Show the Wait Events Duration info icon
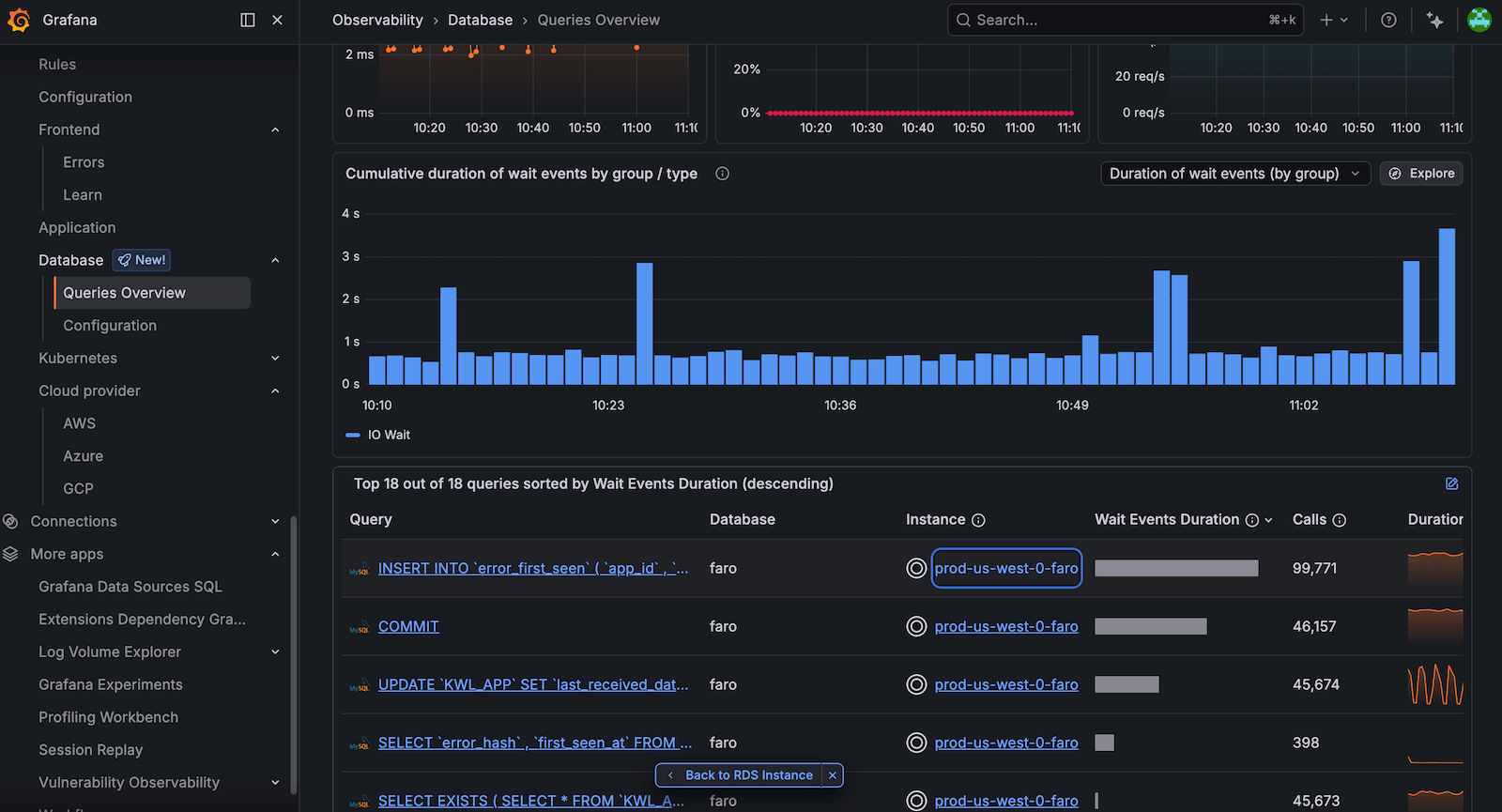 tap(1251, 520)
